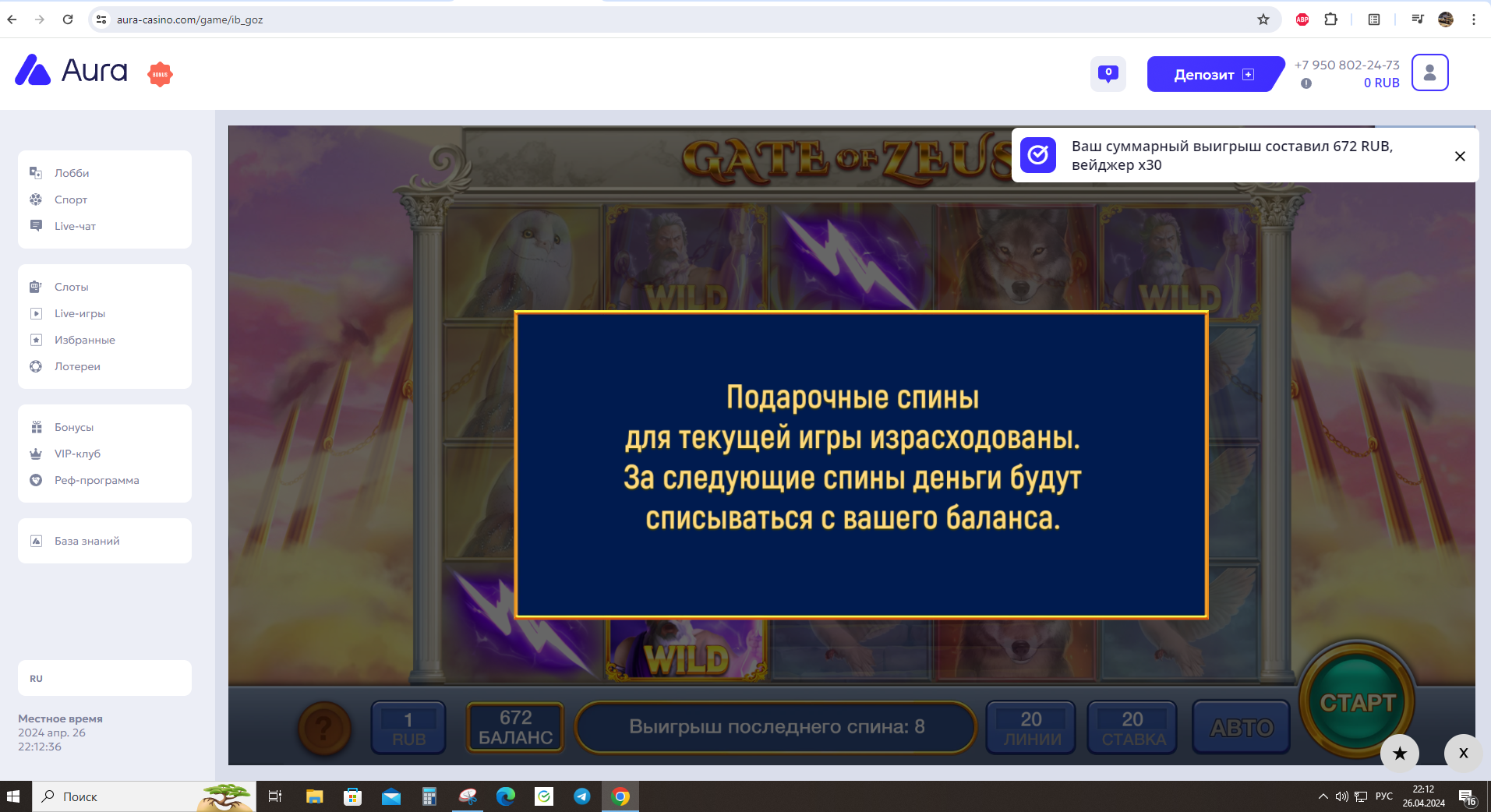
Task: Open the notifications message icon
Action: pyautogui.click(x=1108, y=74)
